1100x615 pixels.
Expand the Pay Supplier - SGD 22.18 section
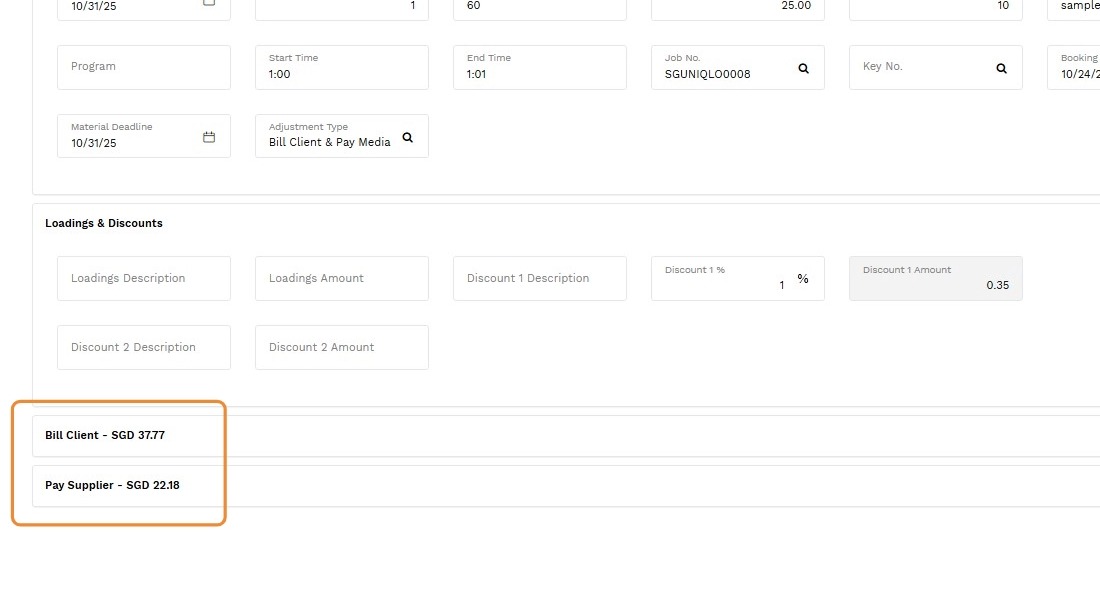coord(112,486)
